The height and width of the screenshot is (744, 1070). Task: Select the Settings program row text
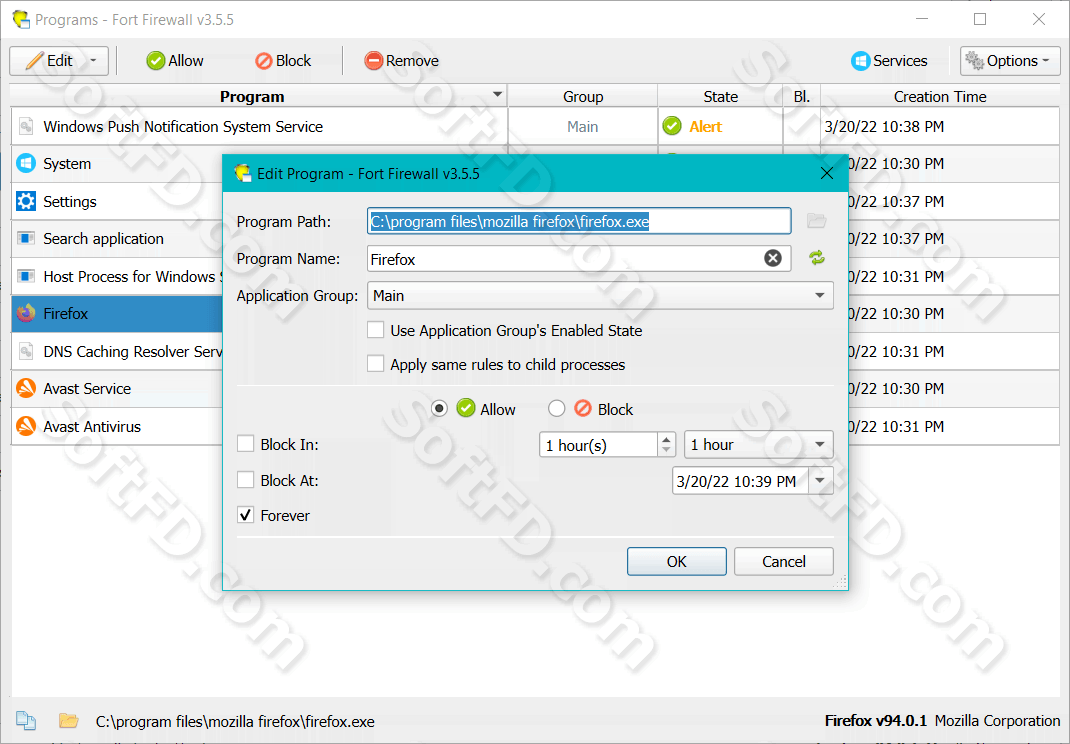[70, 202]
